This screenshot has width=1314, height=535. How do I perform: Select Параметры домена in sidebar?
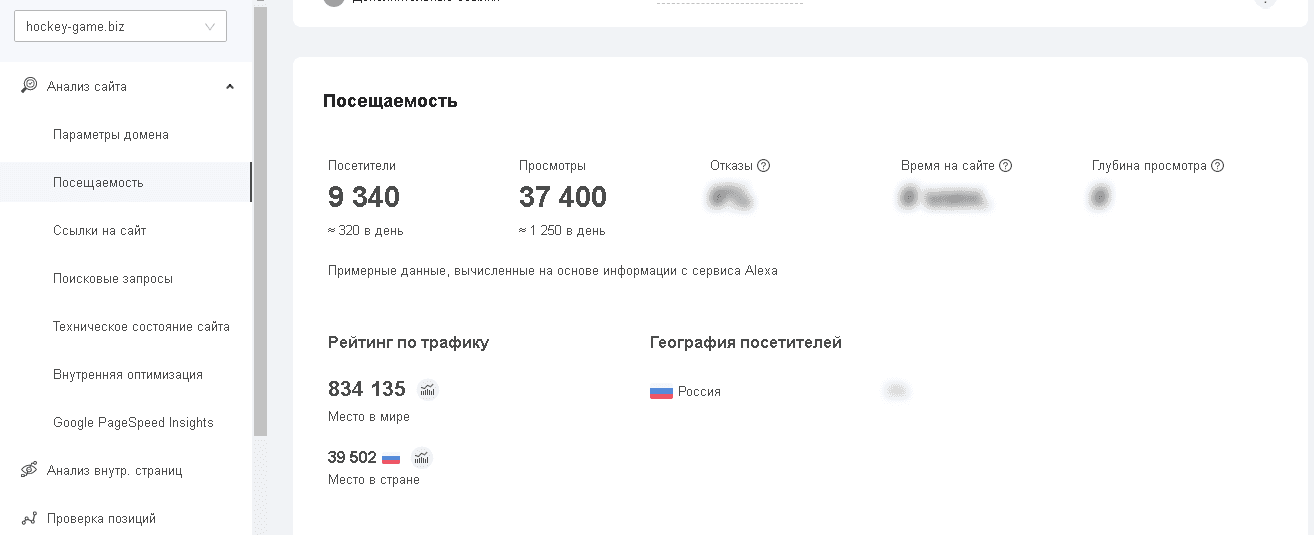111,135
